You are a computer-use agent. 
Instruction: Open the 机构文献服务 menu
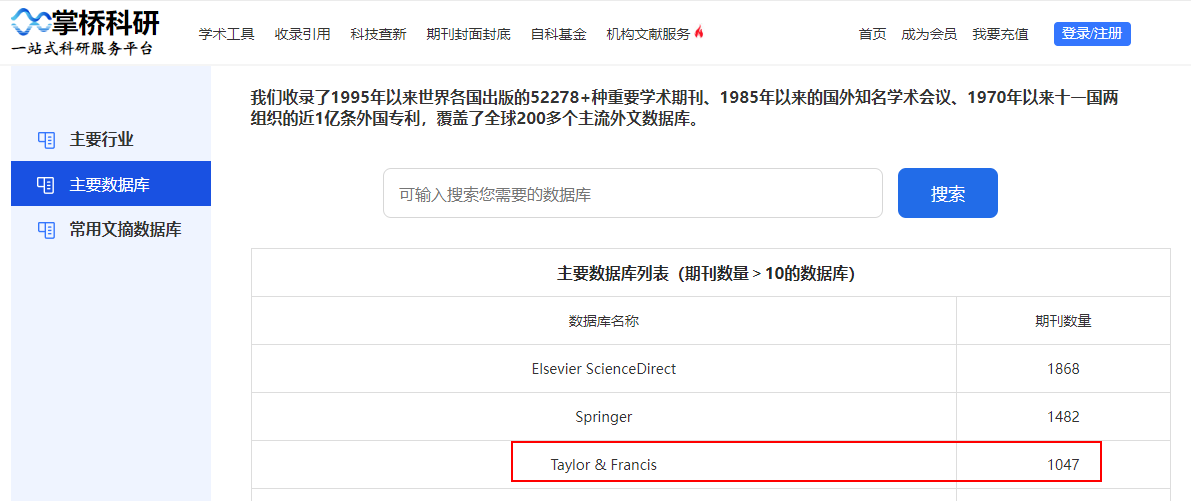[x=649, y=34]
